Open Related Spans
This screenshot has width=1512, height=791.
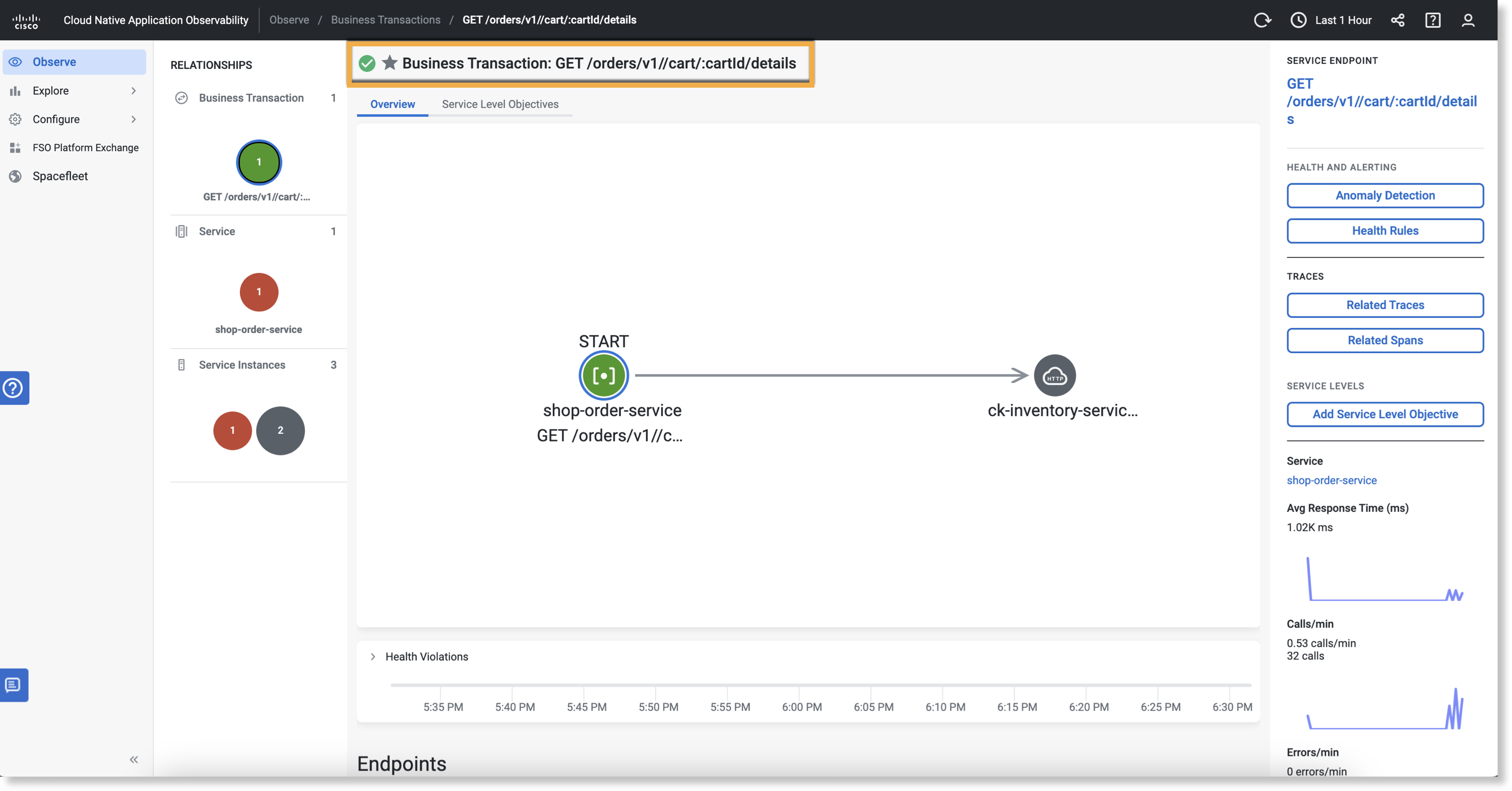(1384, 341)
